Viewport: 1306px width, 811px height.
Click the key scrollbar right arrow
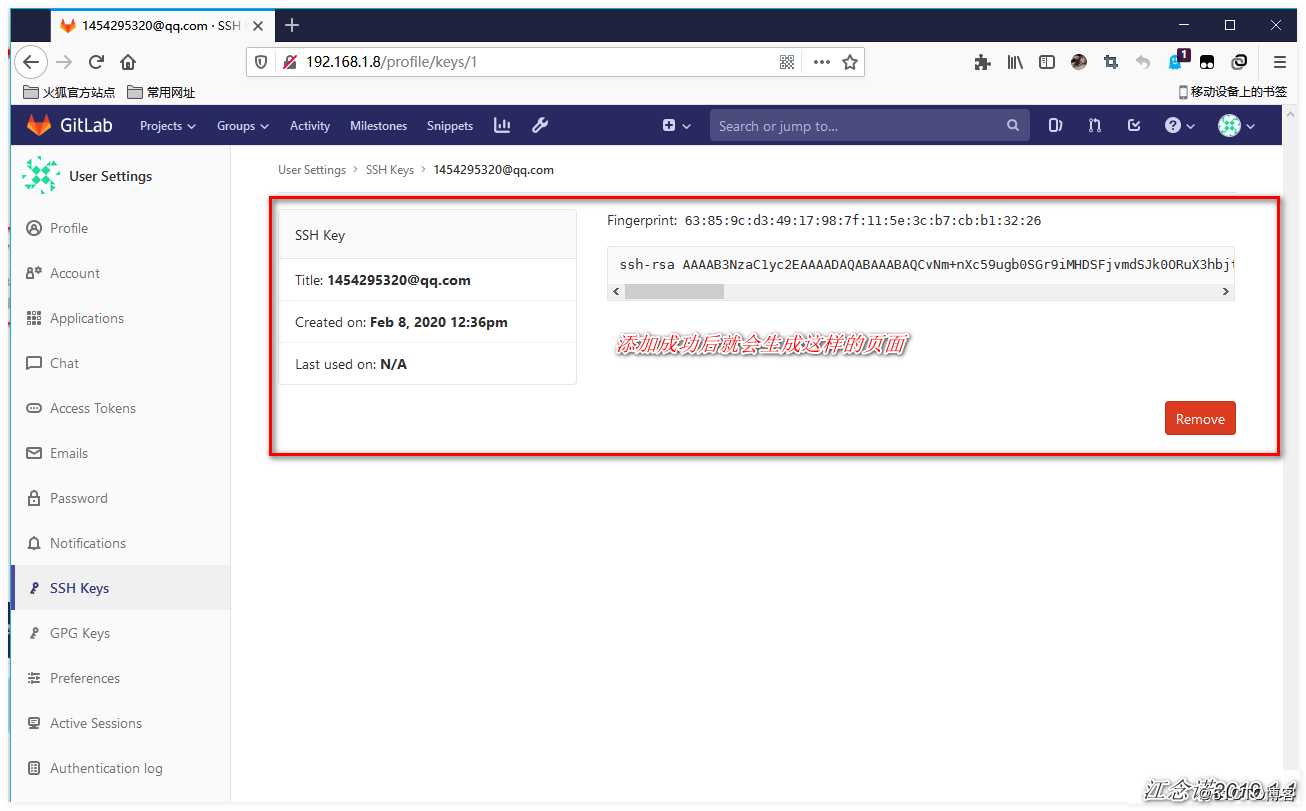tap(1225, 292)
